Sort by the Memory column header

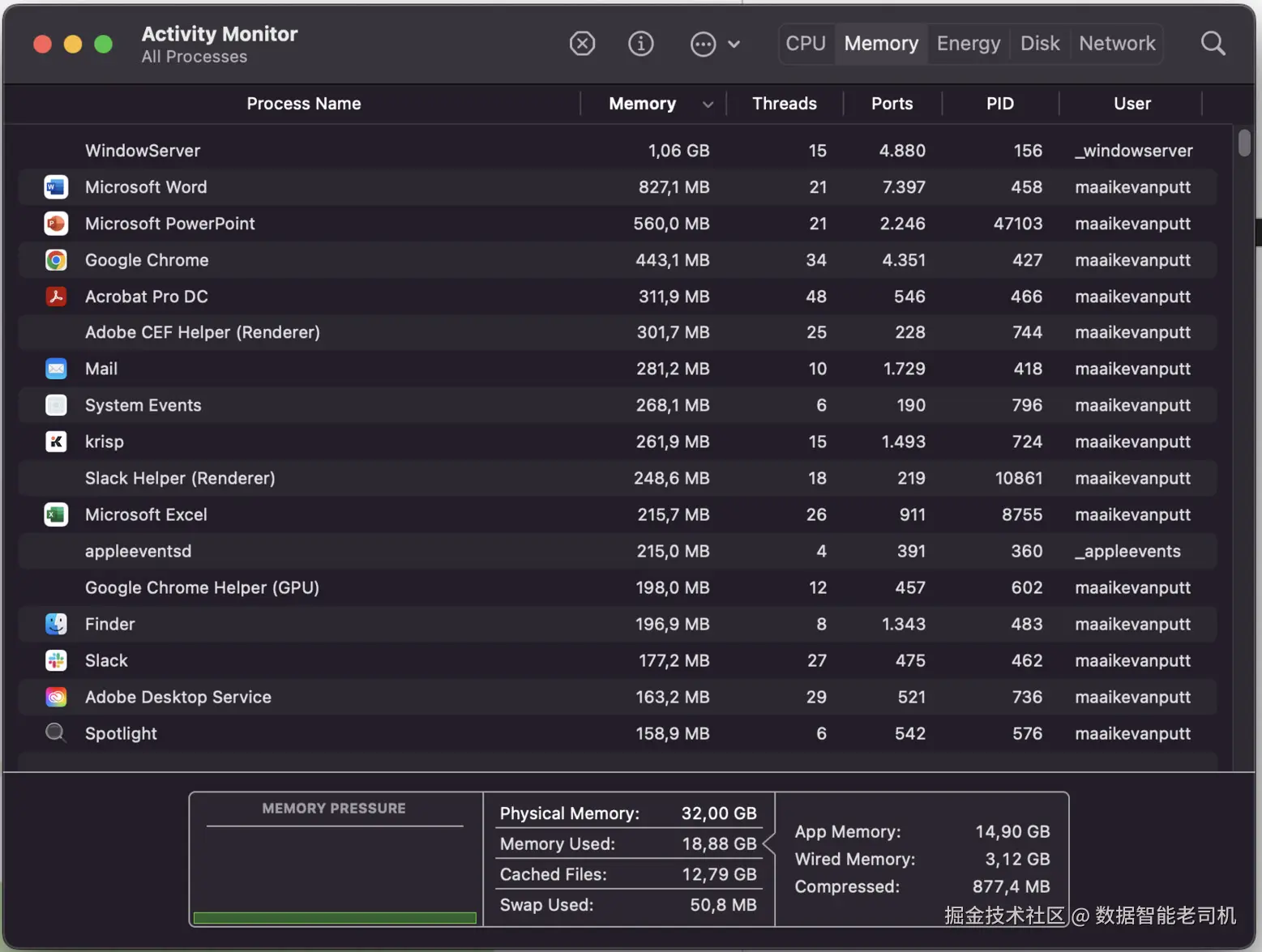pos(642,104)
